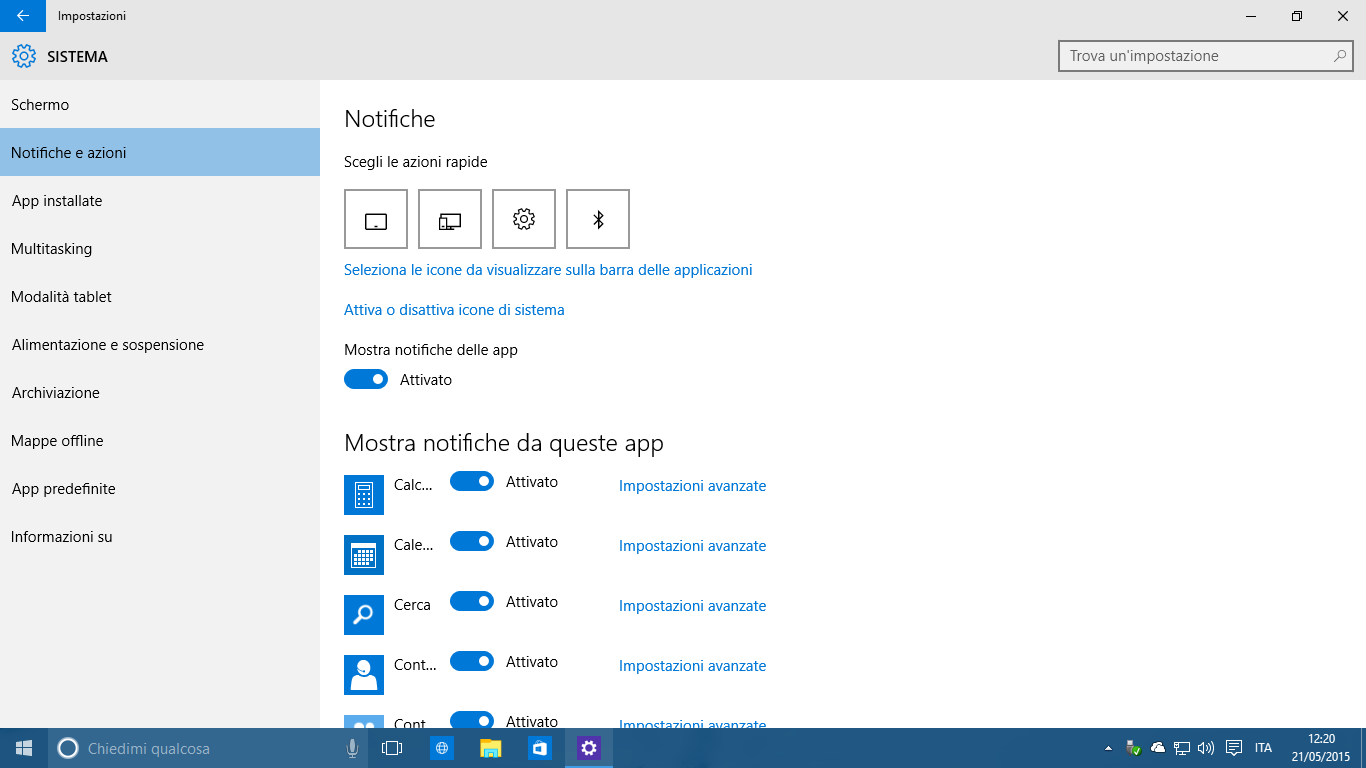
Task: Click the Calendar app icon
Action: pos(364,555)
